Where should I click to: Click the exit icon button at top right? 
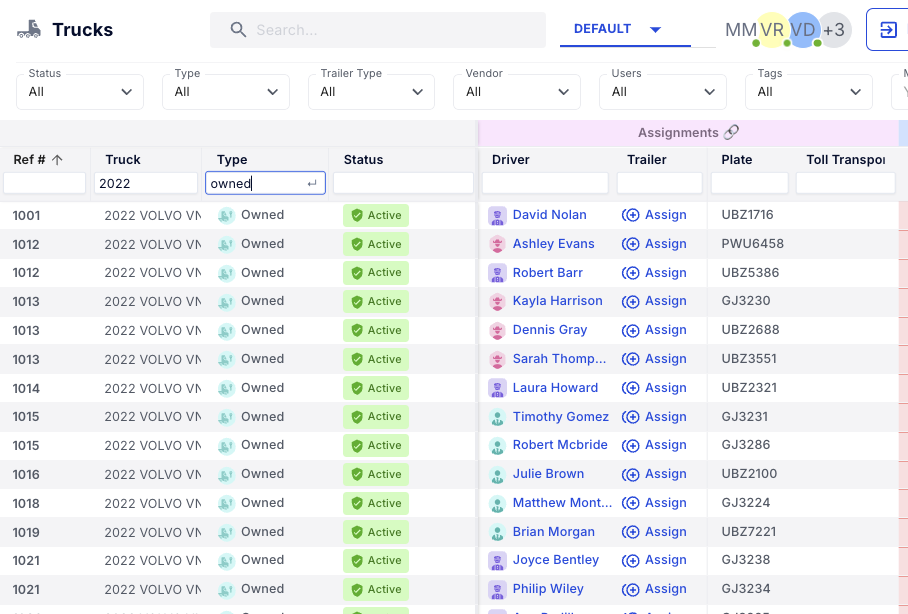pos(887,30)
